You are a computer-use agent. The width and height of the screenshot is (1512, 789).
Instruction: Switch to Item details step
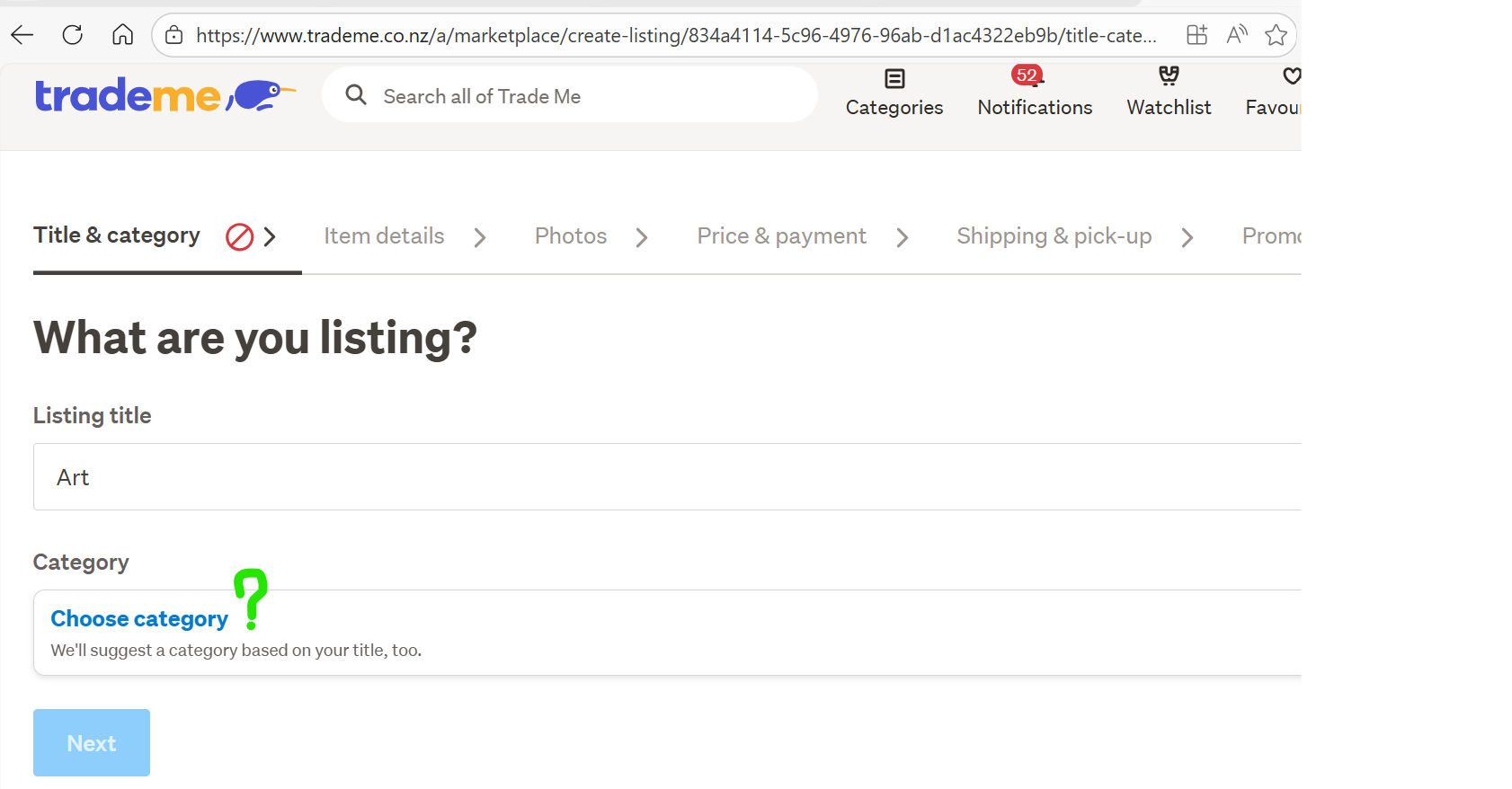384,235
